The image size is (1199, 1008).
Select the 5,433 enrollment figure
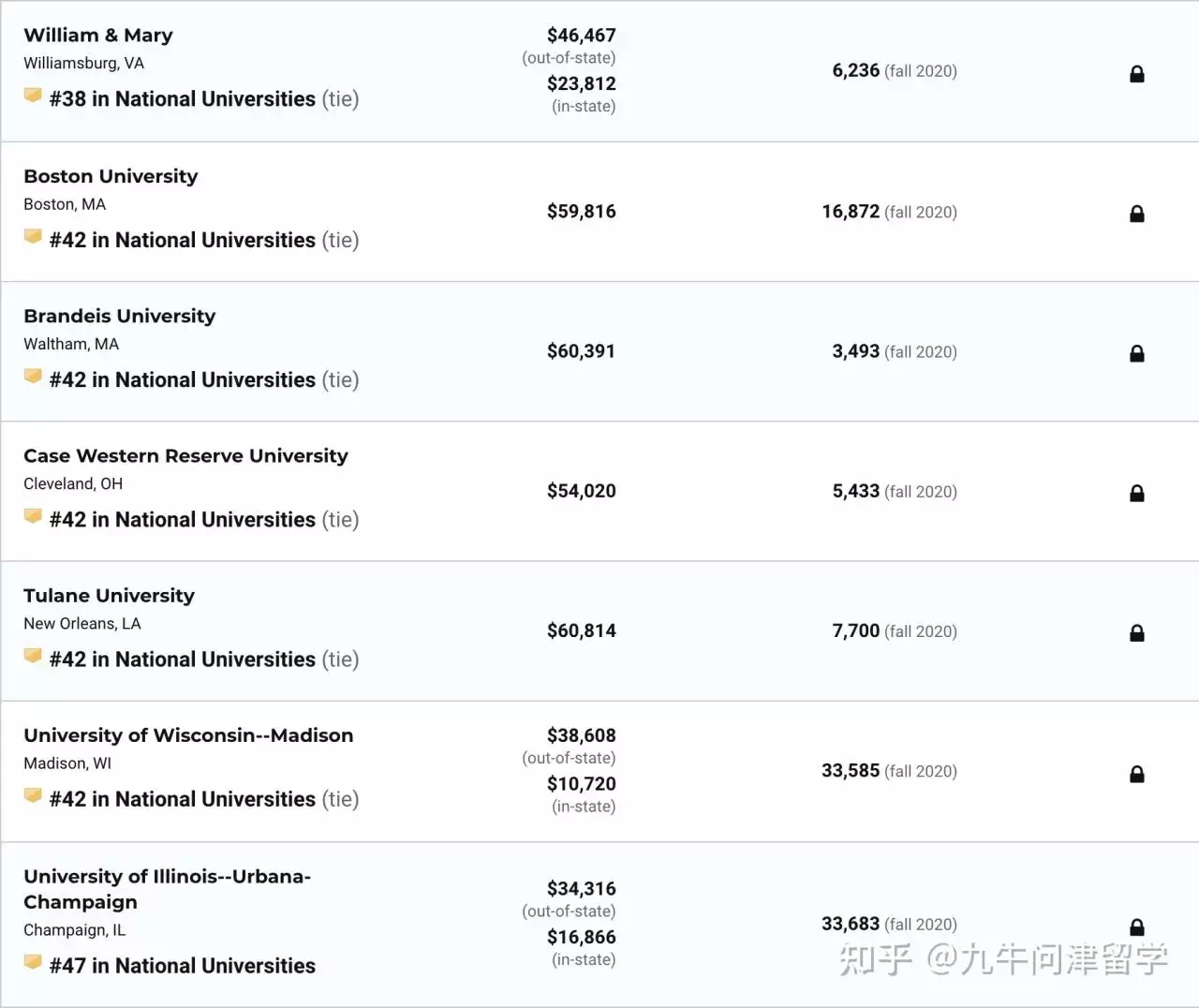pyautogui.click(x=856, y=491)
